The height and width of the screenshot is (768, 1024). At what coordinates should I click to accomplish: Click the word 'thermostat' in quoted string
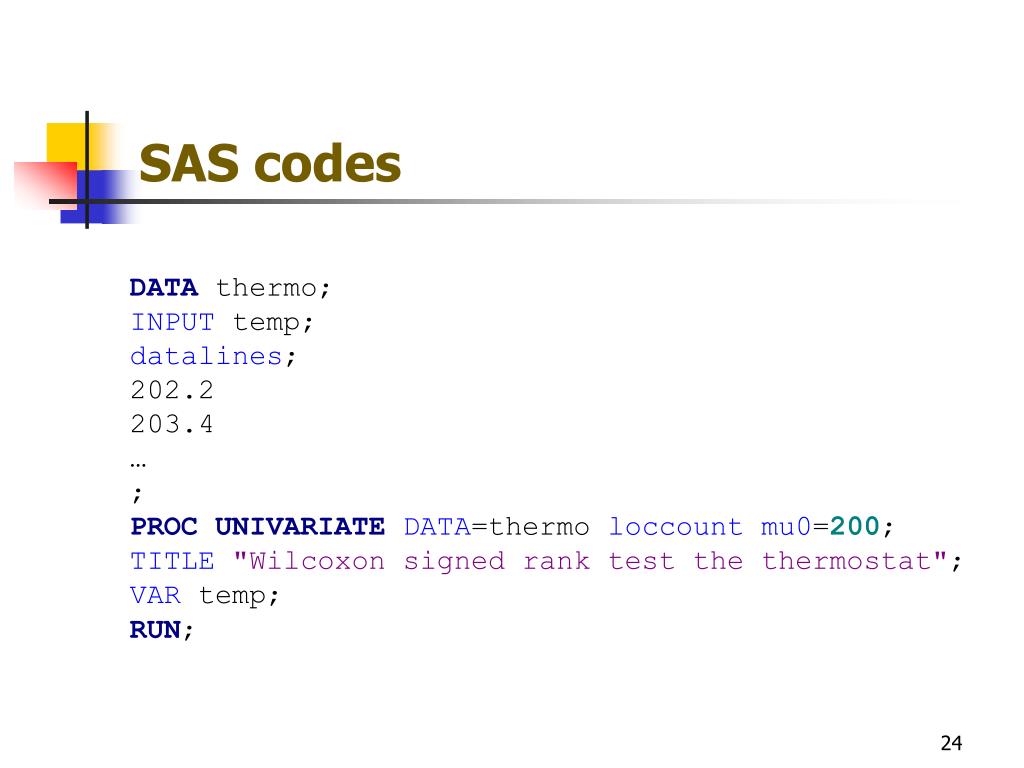(x=846, y=561)
